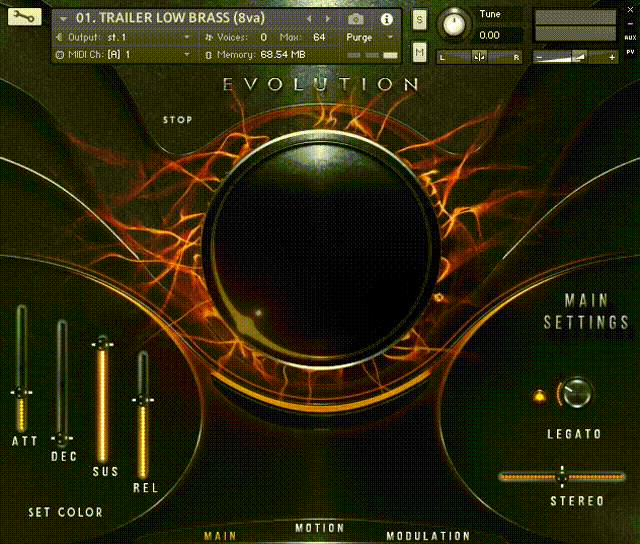Minimize the instrument view
Image resolution: width=640 pixels, height=544 pixels.
pyautogui.click(x=630, y=24)
